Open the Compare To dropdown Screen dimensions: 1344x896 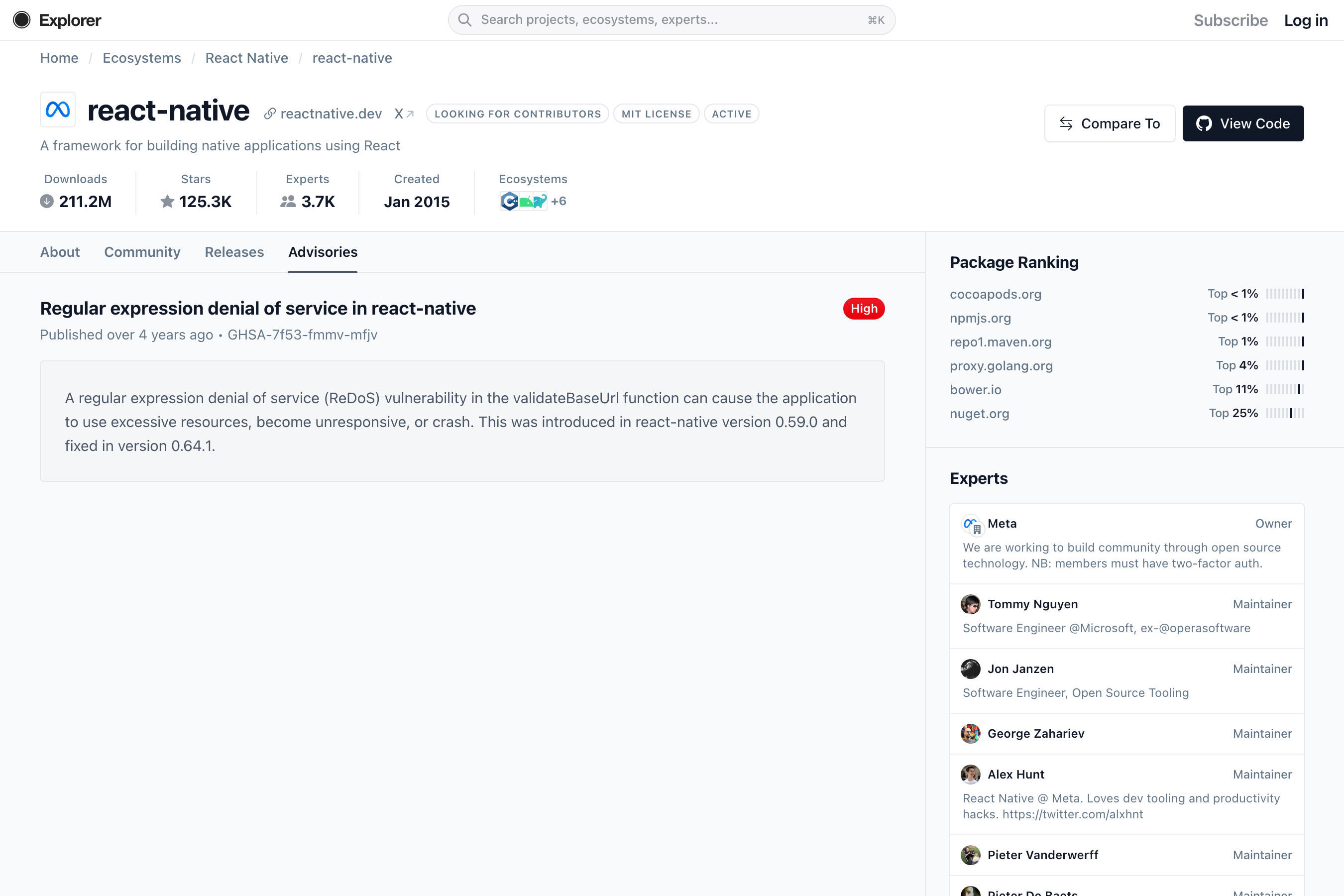tap(1109, 123)
